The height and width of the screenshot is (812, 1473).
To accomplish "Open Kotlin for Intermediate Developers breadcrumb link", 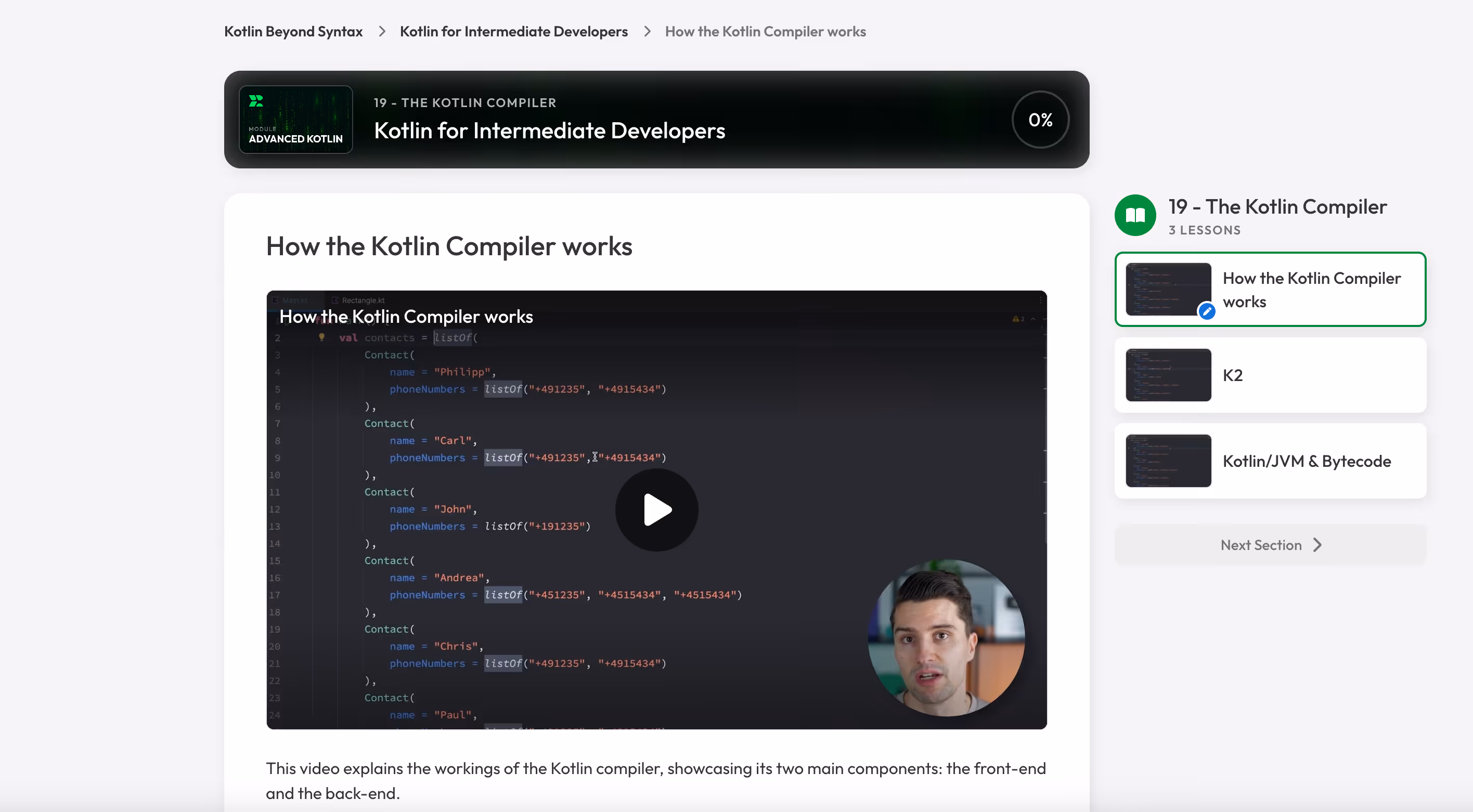I will click(513, 31).
